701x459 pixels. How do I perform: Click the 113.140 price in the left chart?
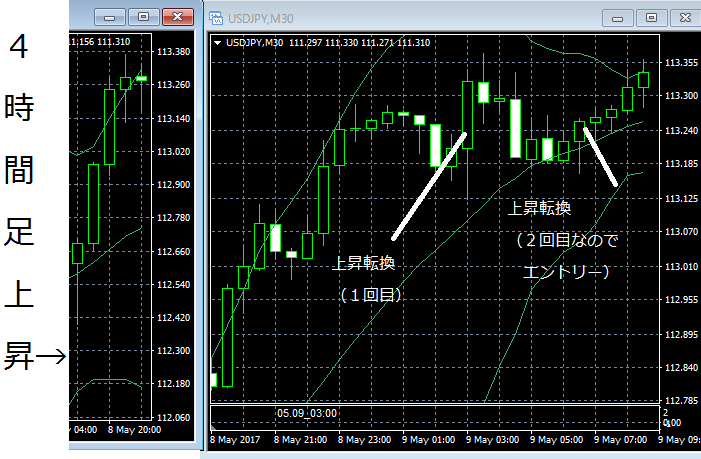[173, 119]
